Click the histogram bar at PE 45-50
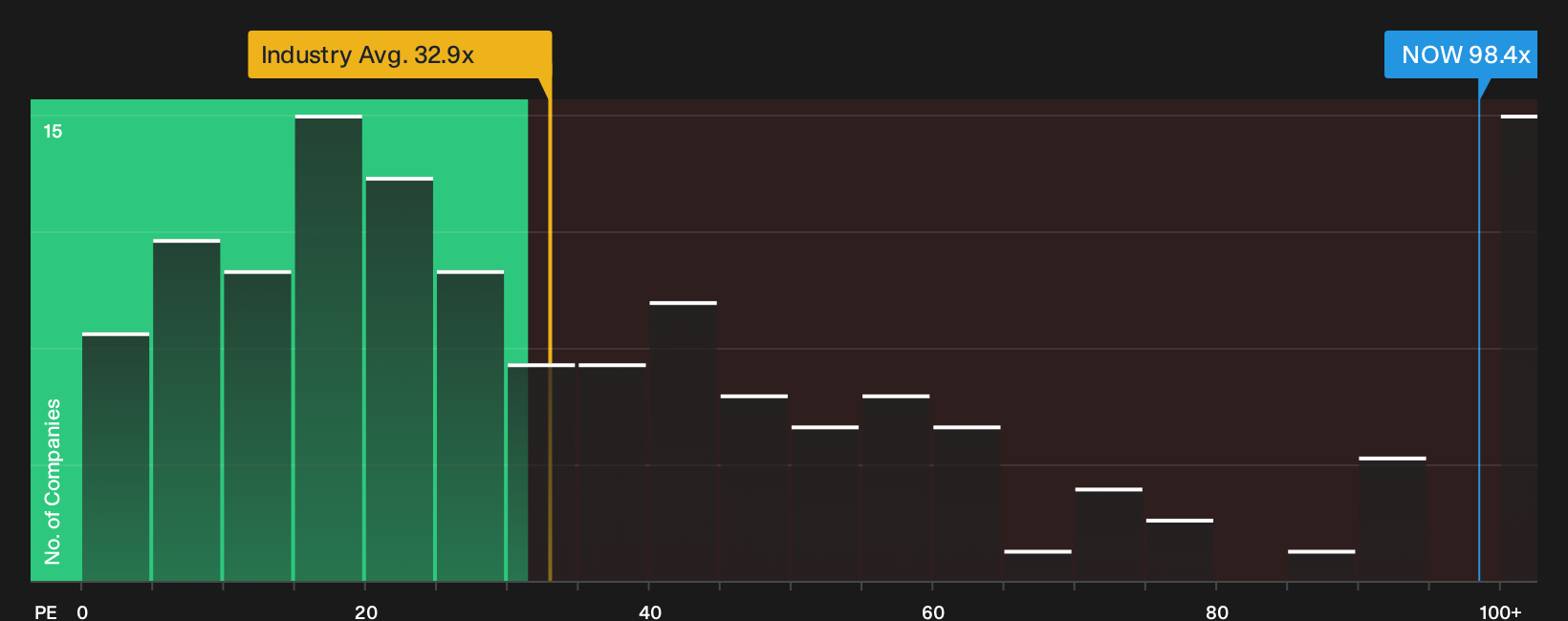Image resolution: width=1568 pixels, height=621 pixels. click(754, 487)
